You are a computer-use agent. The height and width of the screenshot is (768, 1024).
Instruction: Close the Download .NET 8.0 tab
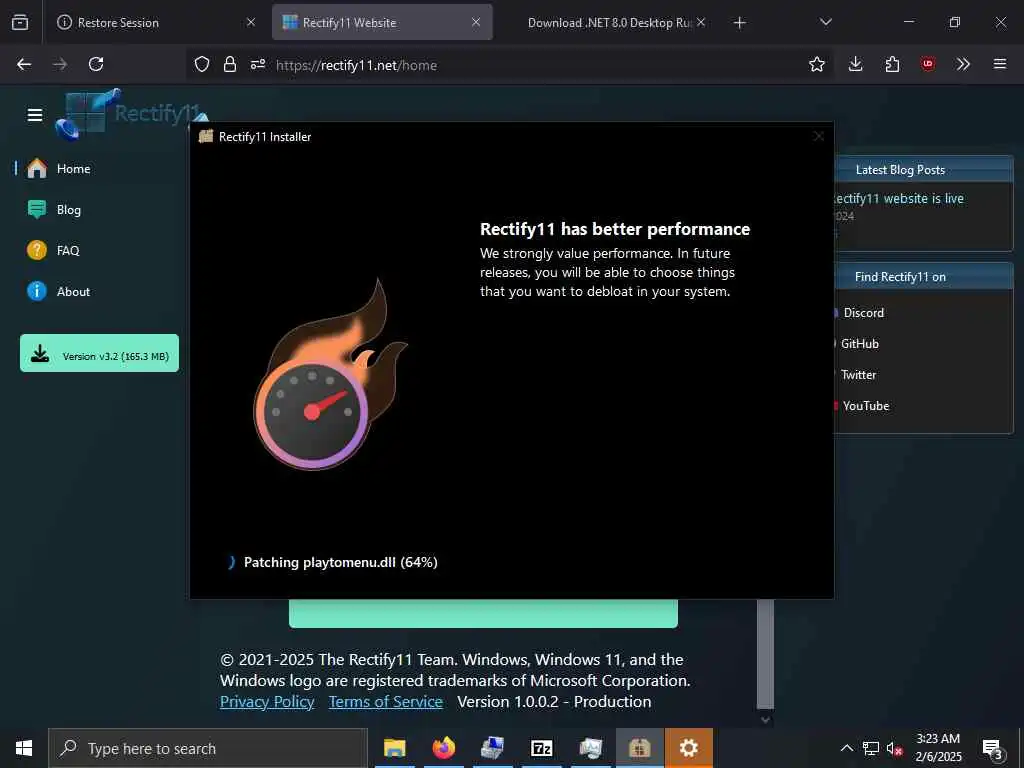(701, 22)
